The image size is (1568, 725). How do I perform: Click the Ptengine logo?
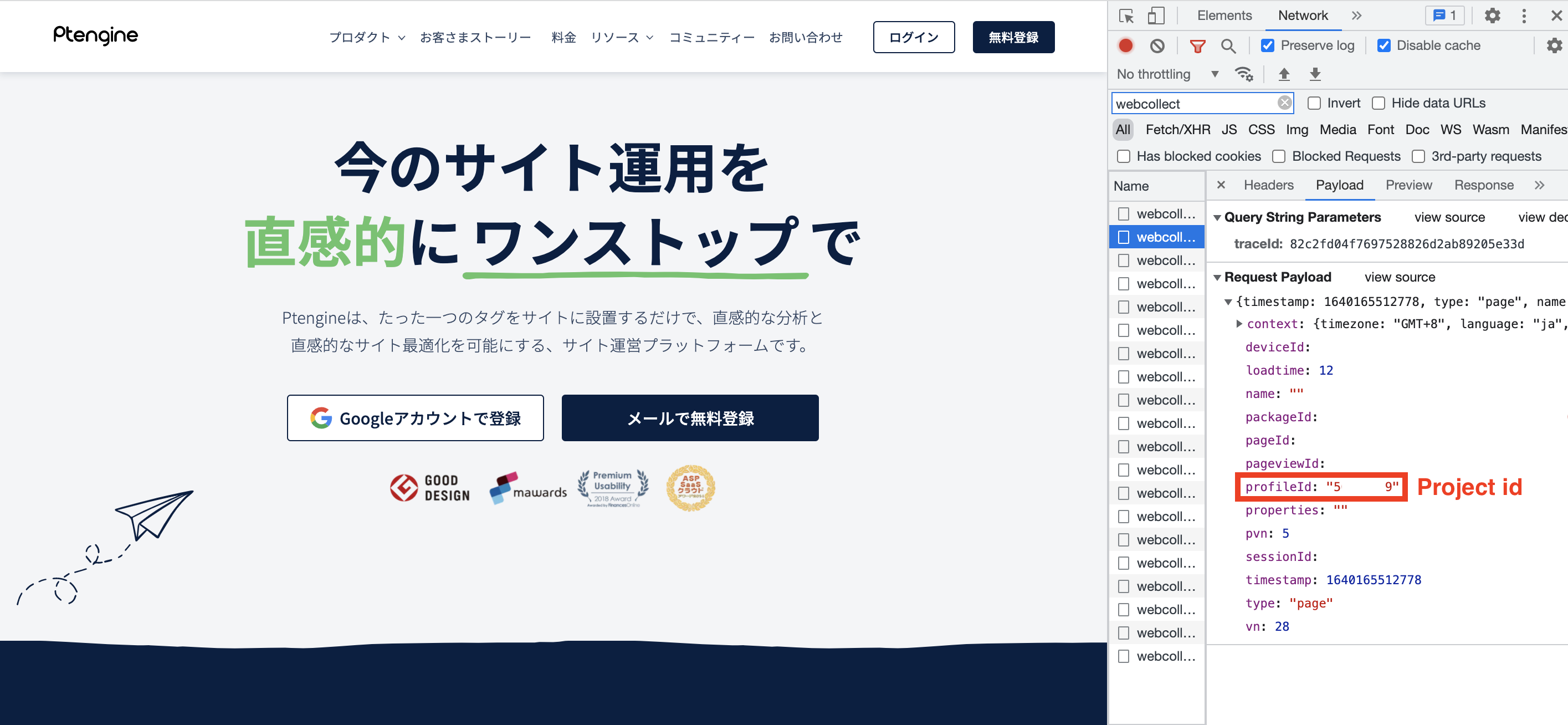[95, 35]
